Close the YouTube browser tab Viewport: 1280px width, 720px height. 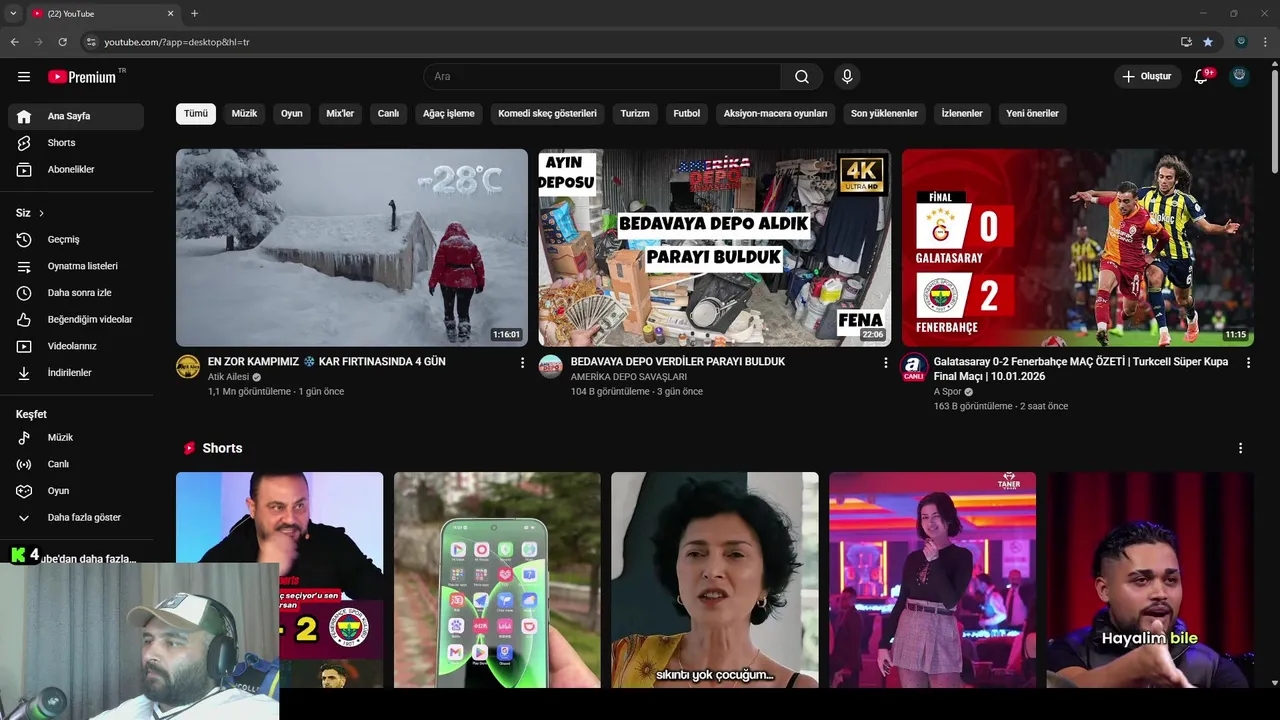pos(170,13)
